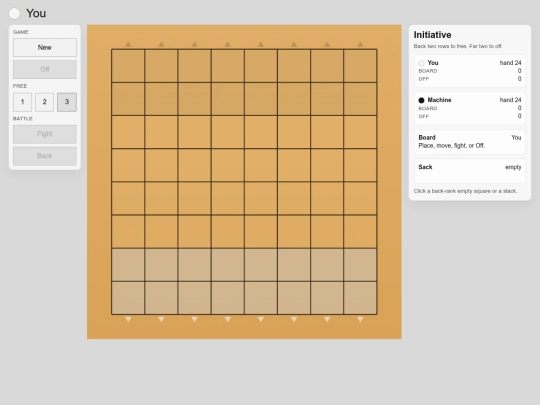The height and width of the screenshot is (405, 540).
Task: Click the Off button under Game
Action: pos(45,69)
